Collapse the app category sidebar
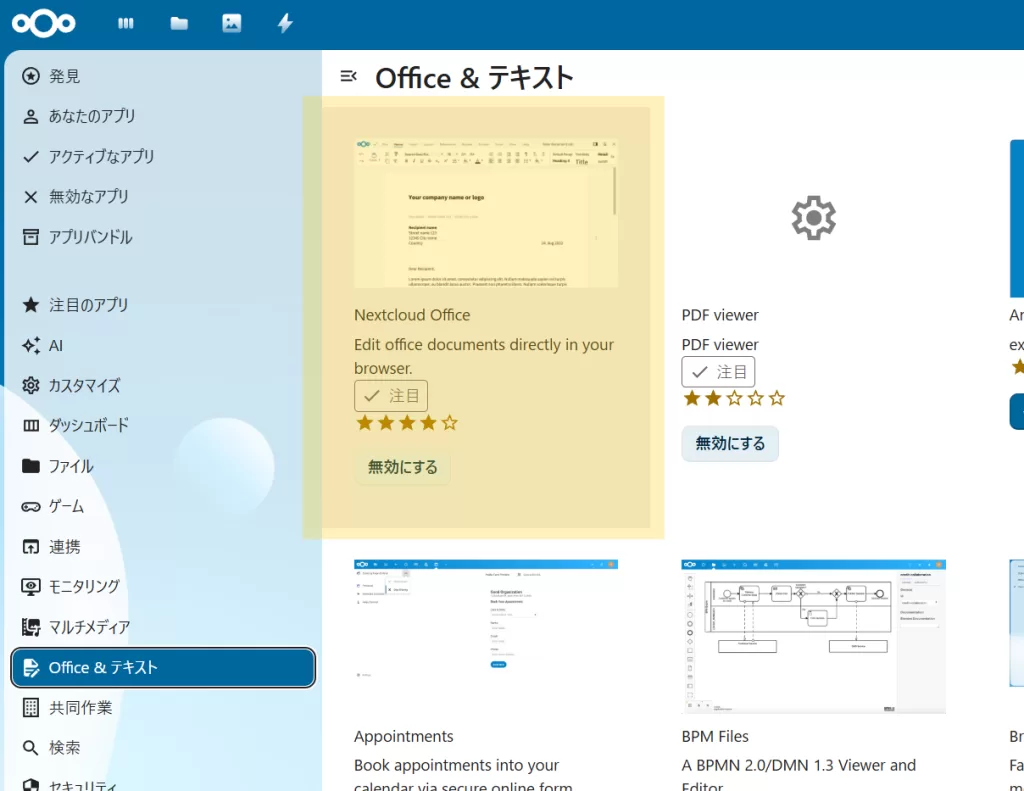The height and width of the screenshot is (791, 1024). (x=348, y=75)
